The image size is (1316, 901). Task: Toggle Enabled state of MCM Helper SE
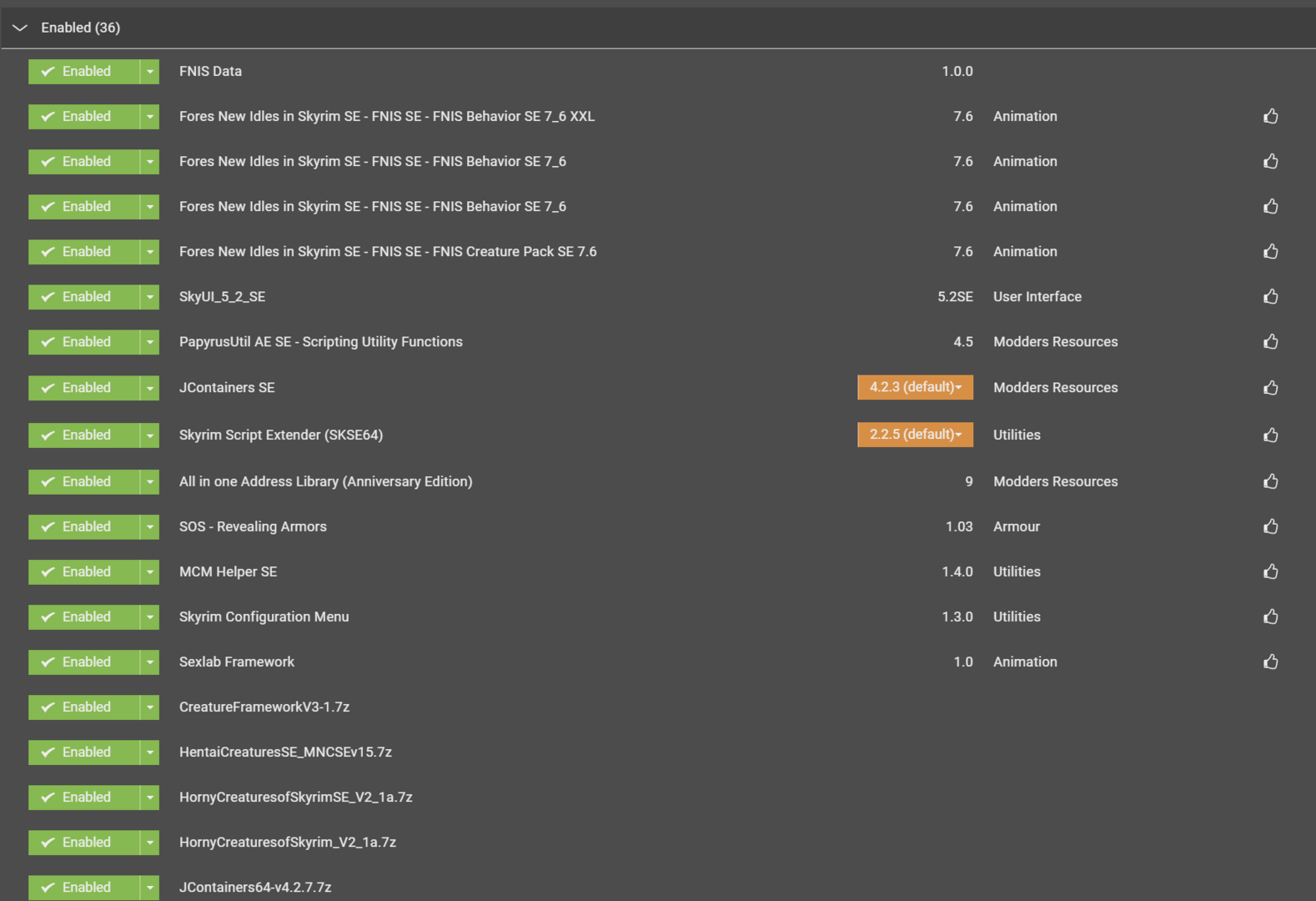coord(83,572)
